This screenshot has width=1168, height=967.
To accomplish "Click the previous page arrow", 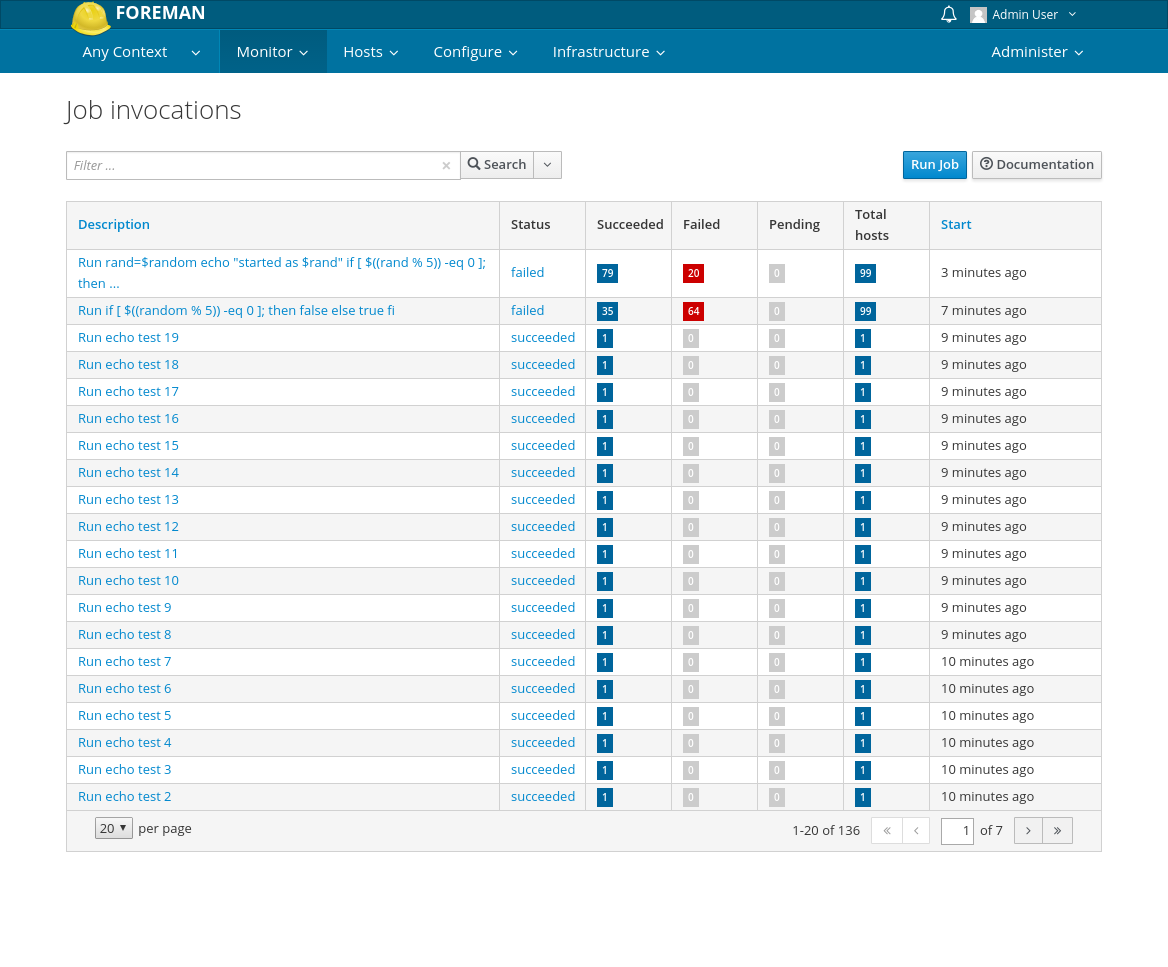I will click(x=916, y=830).
